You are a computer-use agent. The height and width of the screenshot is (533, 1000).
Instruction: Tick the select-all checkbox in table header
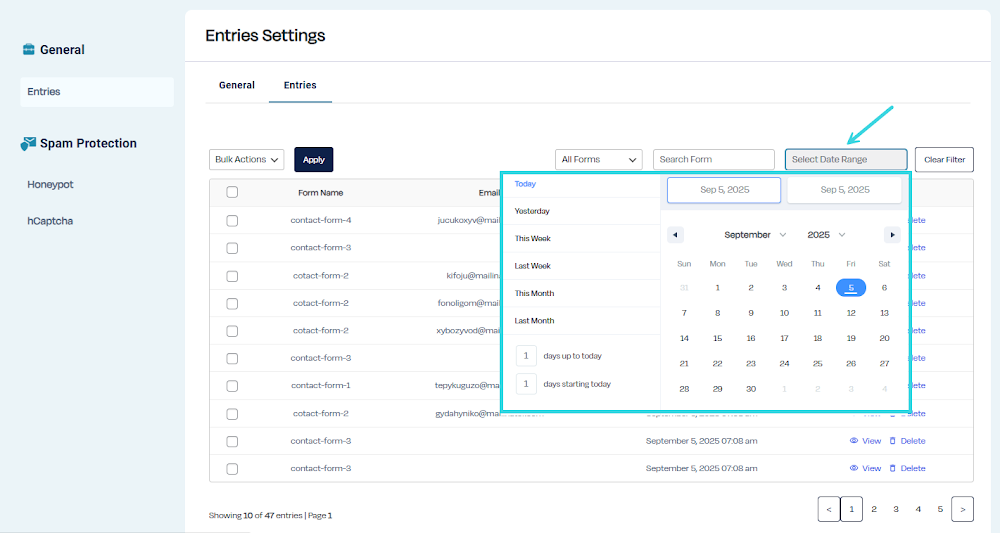232,192
